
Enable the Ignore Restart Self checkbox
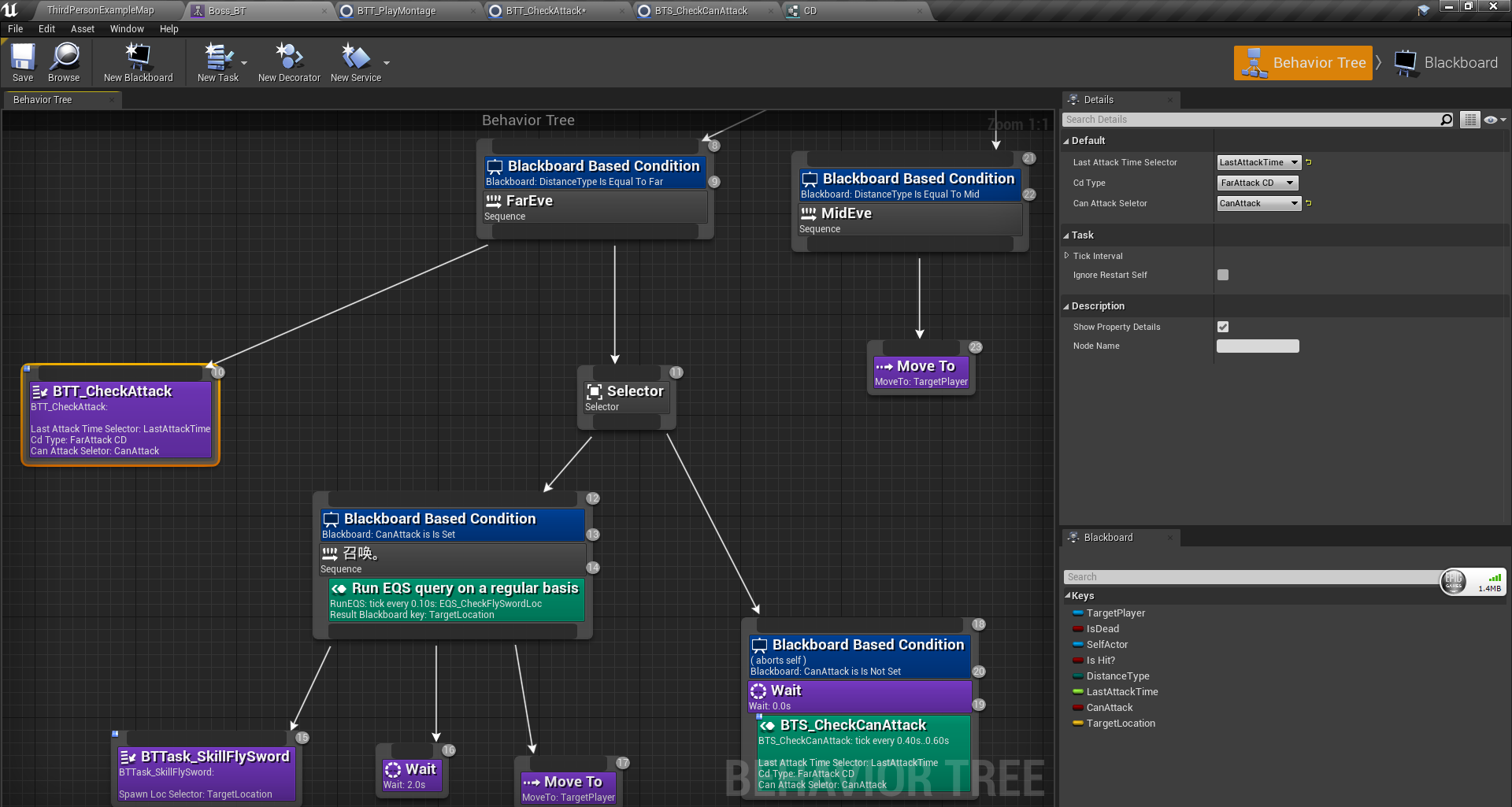click(1222, 275)
